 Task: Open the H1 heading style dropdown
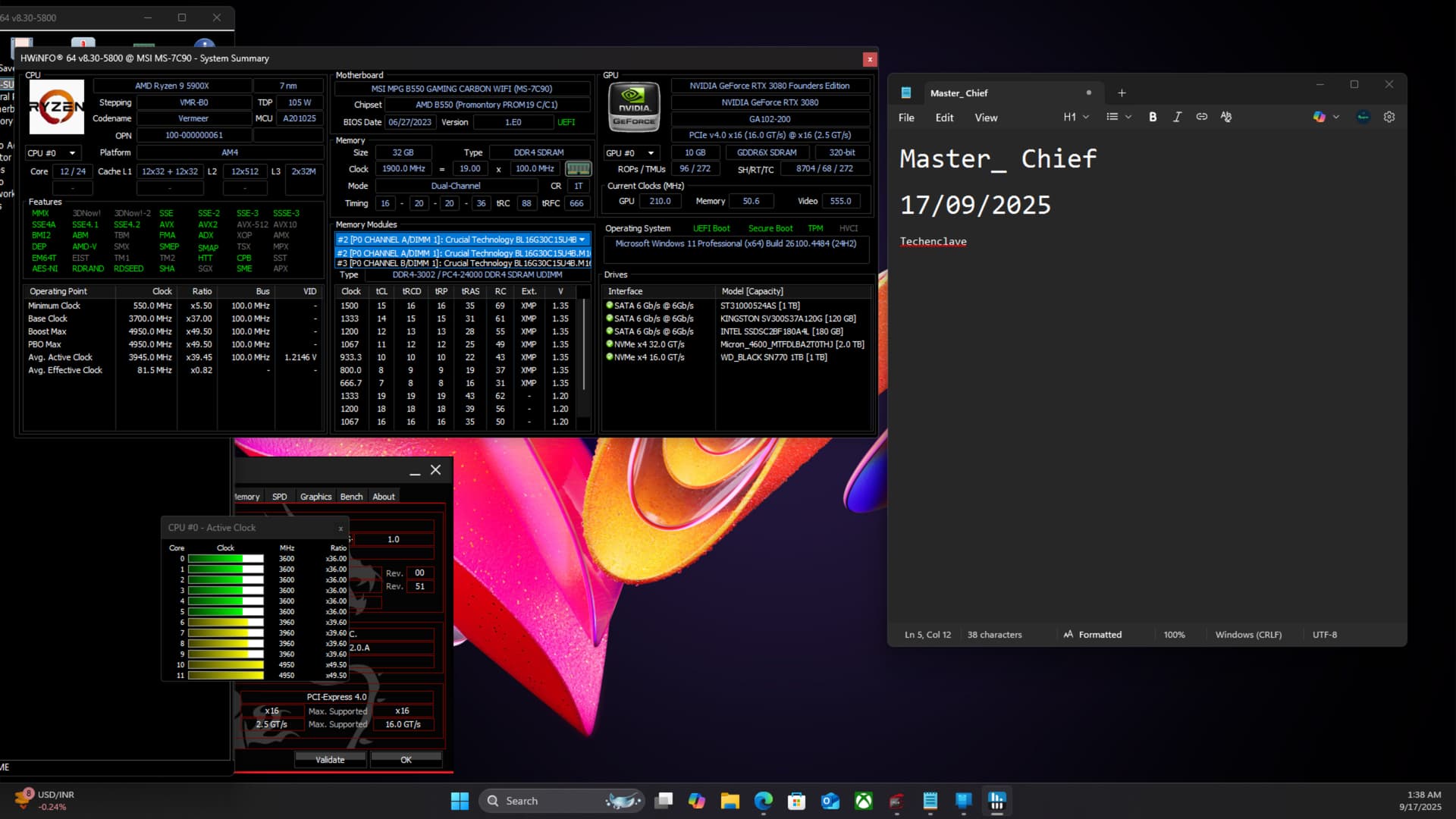pyautogui.click(x=1076, y=117)
